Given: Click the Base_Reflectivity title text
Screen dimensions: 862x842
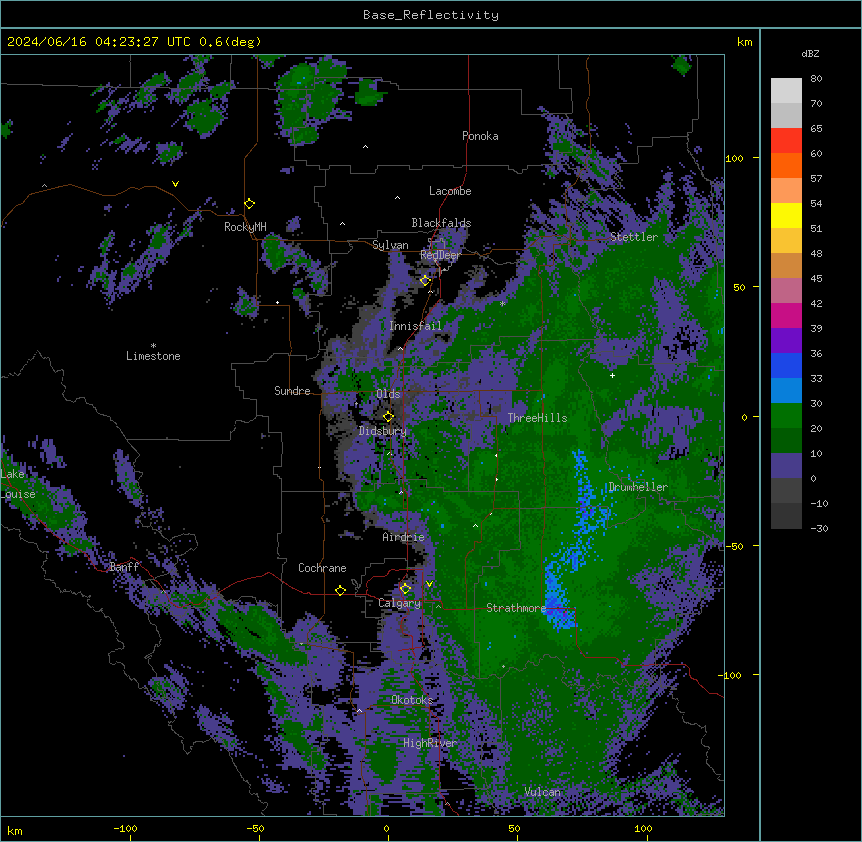Looking at the screenshot, I should pos(431,15).
